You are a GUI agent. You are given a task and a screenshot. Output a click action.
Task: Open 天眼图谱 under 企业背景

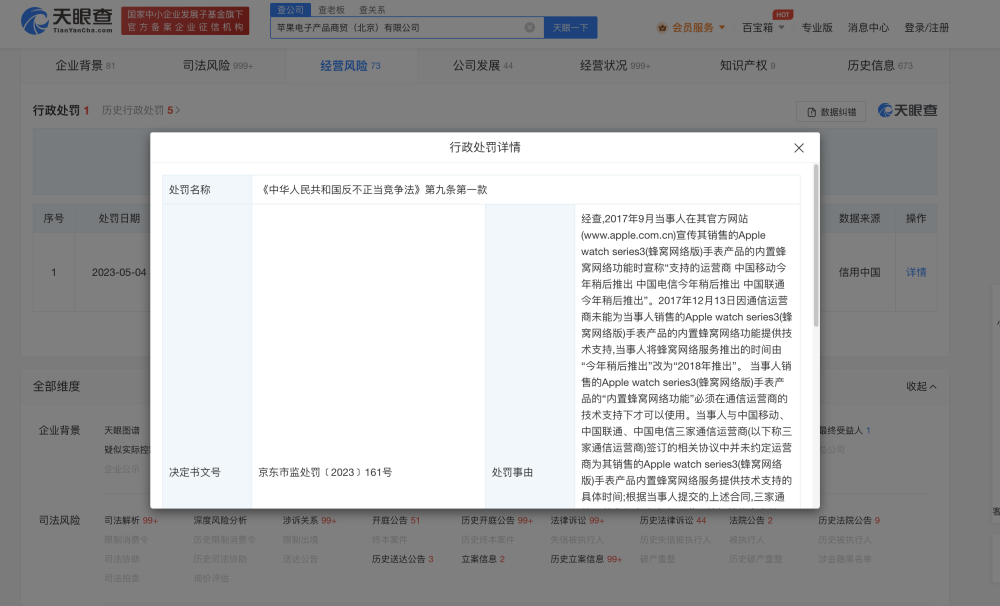click(122, 431)
